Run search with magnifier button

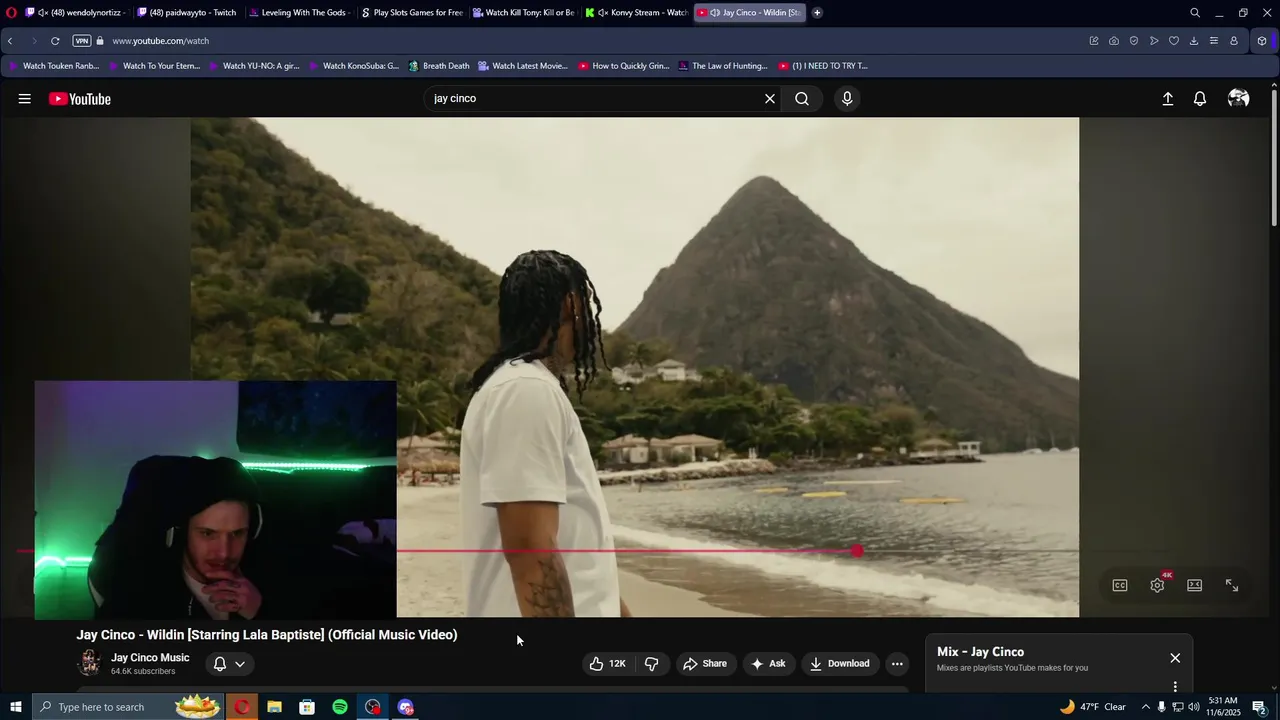pos(802,99)
